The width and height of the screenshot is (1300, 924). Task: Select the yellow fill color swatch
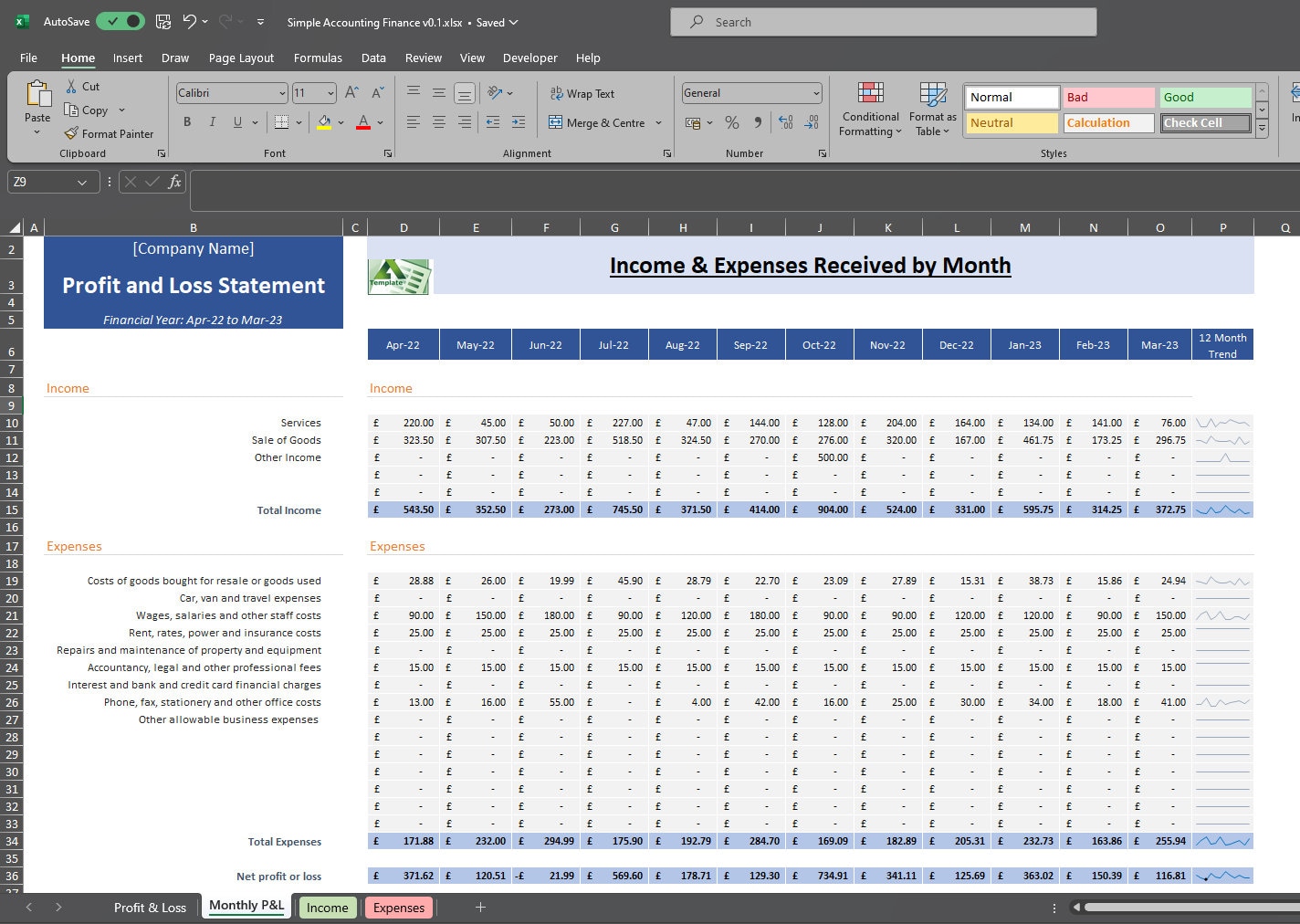tap(324, 128)
